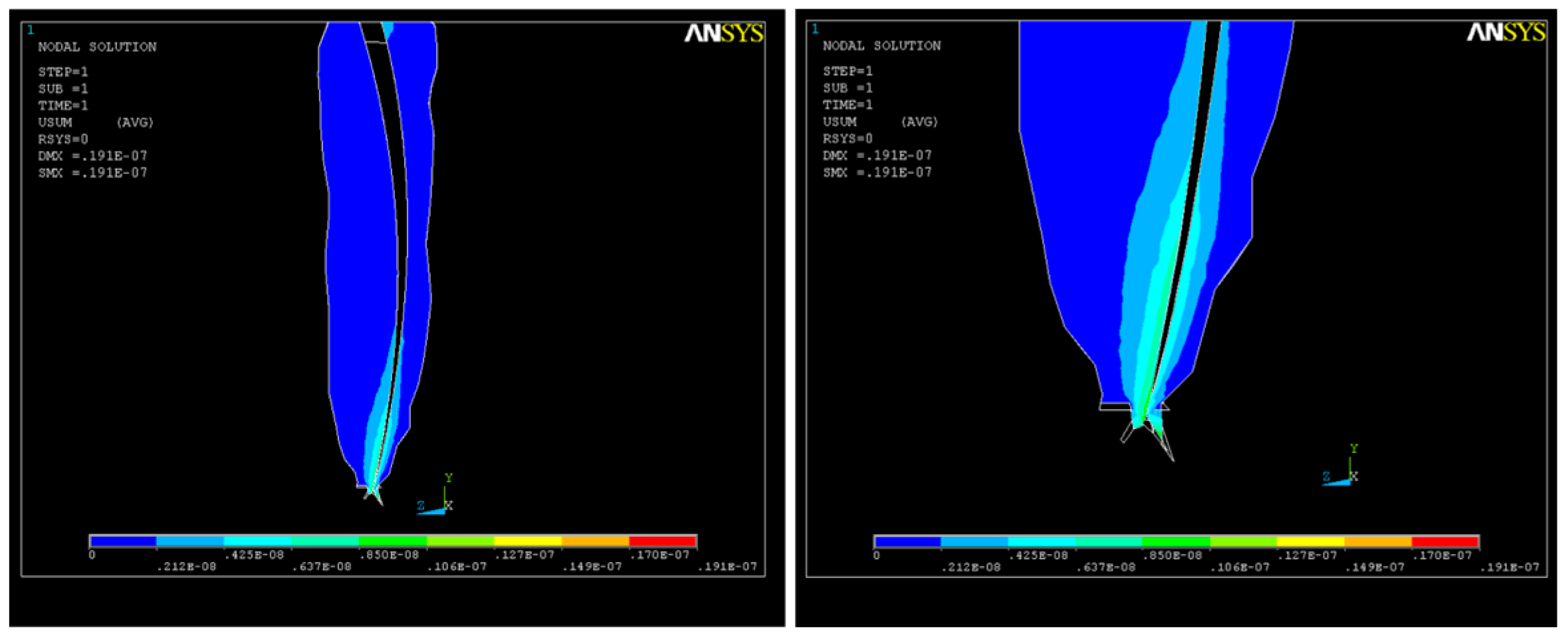Click legend value ".127E-07" in left plot
The image size is (1568, 637).
(x=524, y=555)
